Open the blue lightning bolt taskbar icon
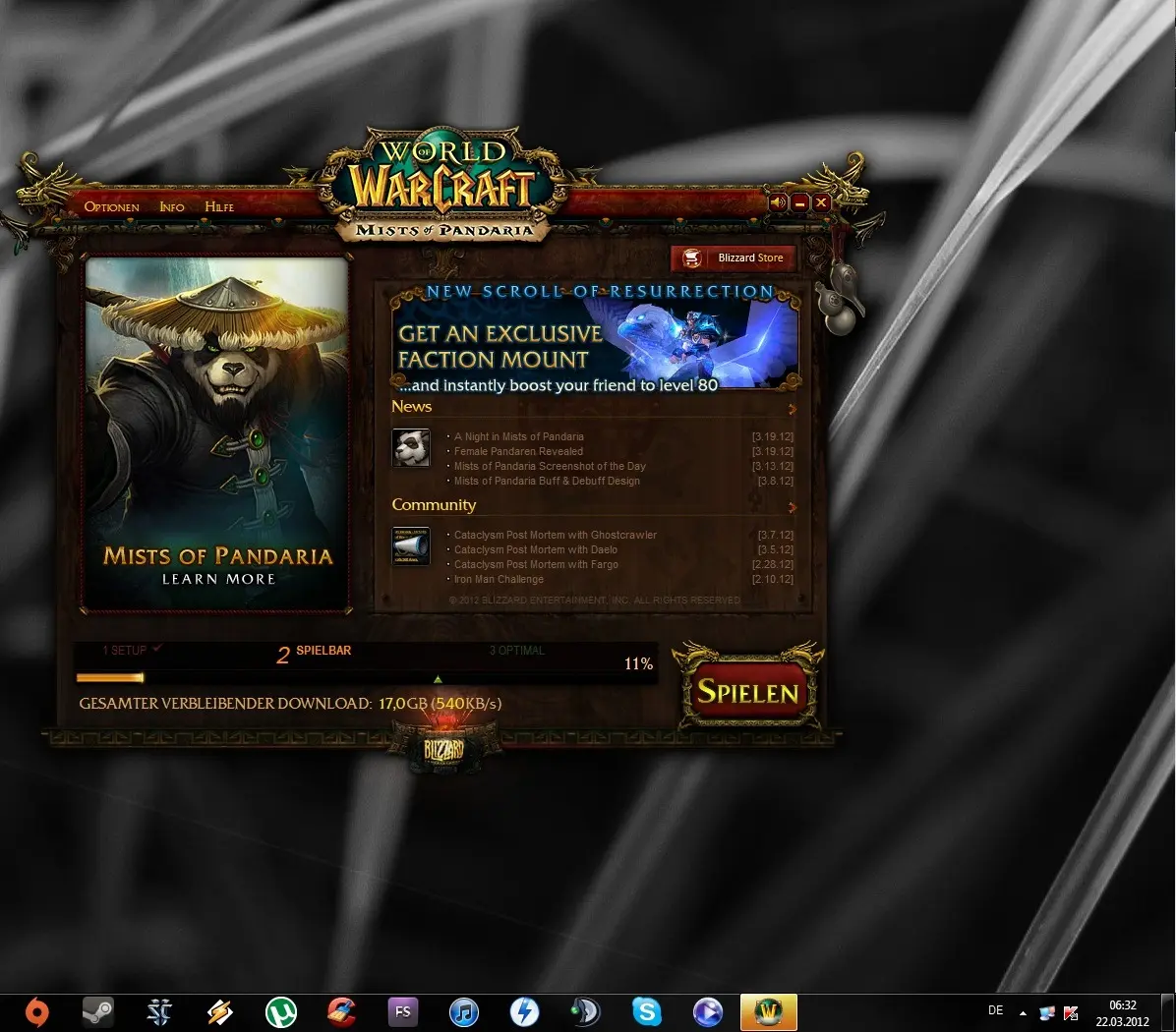Screen dimensions: 1176x1032 (524, 1012)
